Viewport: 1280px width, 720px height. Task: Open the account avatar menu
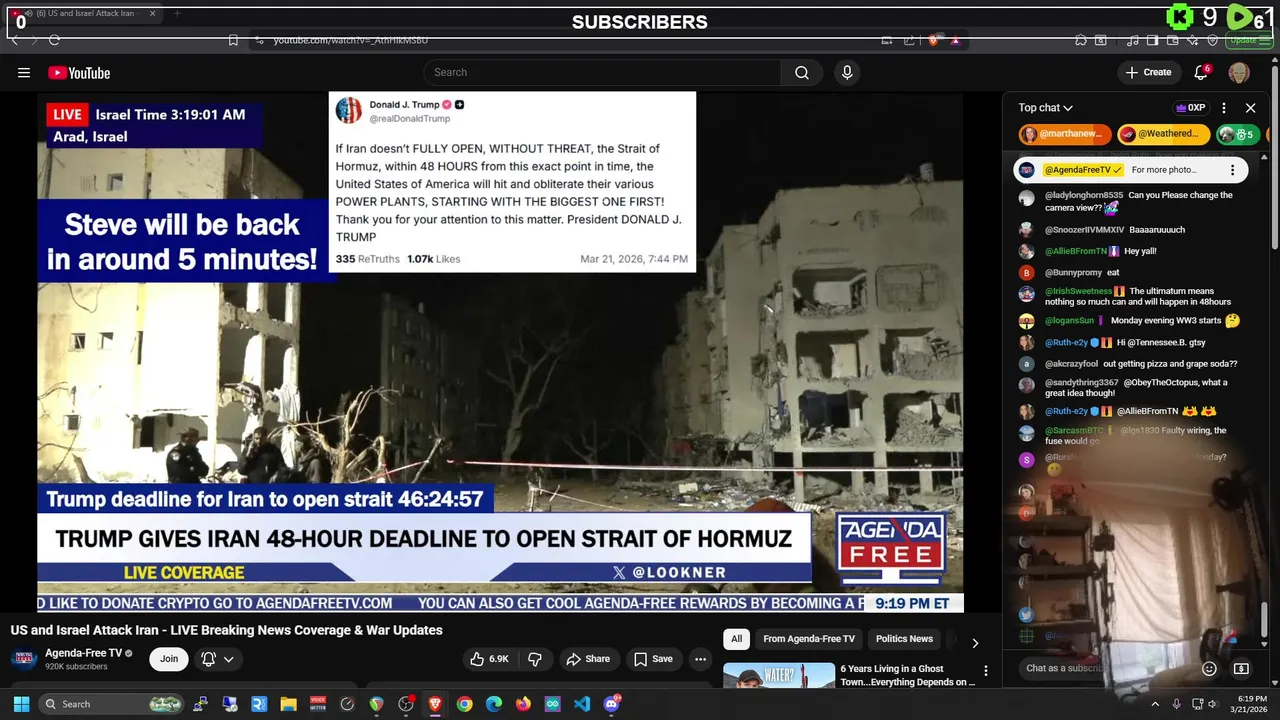pyautogui.click(x=1239, y=72)
